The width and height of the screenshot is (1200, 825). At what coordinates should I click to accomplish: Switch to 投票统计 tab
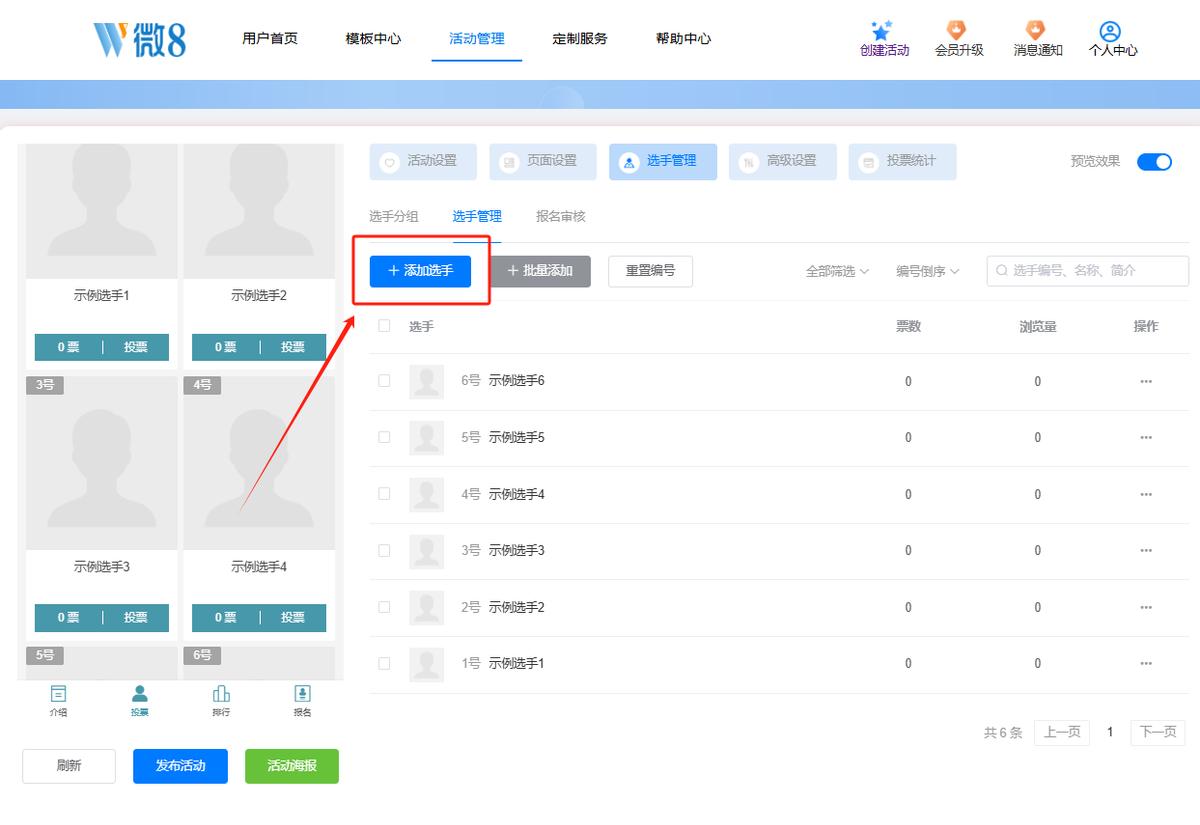tap(903, 161)
